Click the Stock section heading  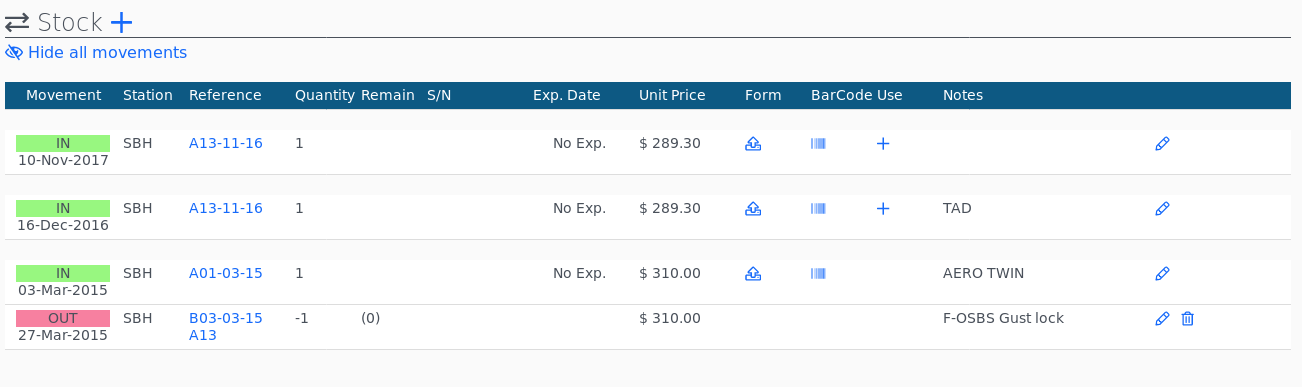pos(70,22)
